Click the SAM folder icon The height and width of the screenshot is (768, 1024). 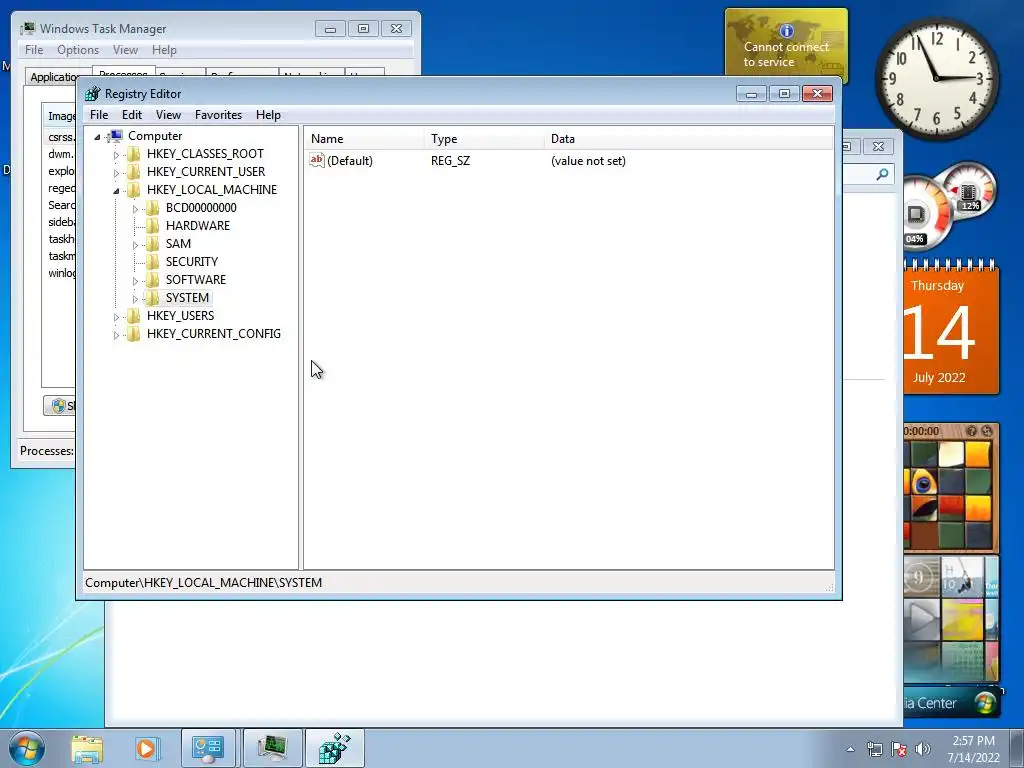coord(152,244)
